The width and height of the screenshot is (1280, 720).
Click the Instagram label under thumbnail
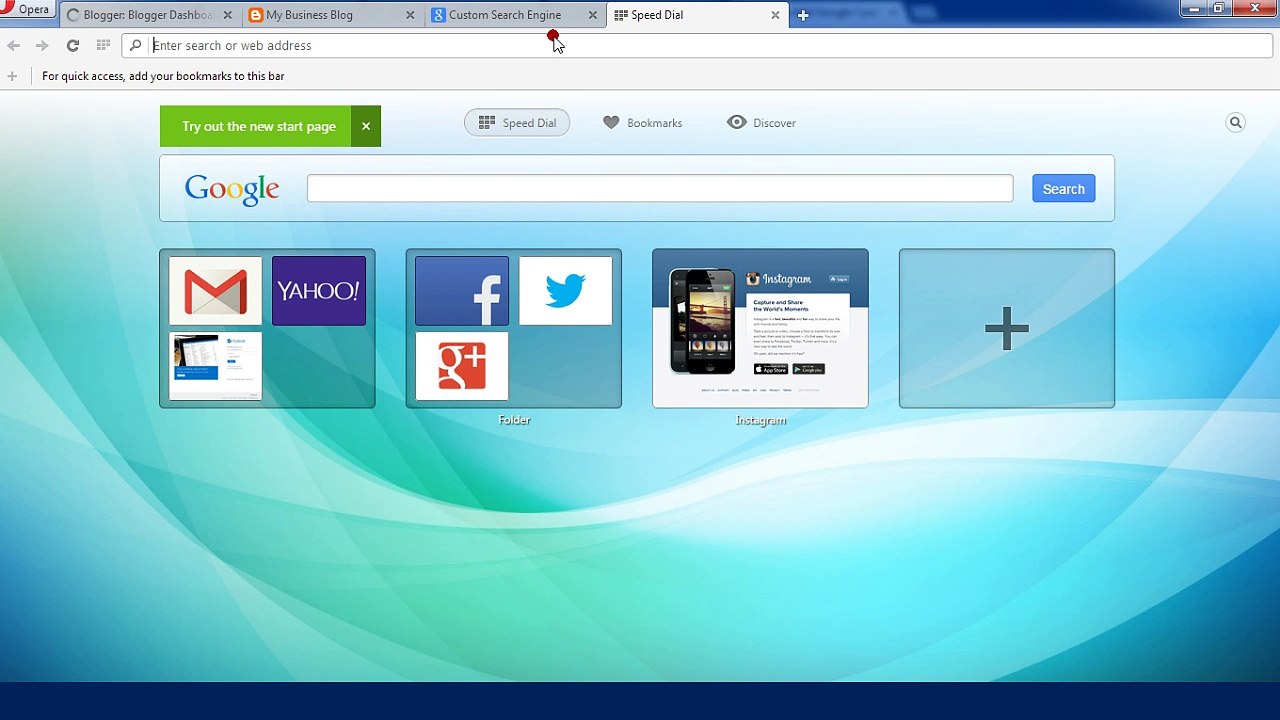click(761, 420)
